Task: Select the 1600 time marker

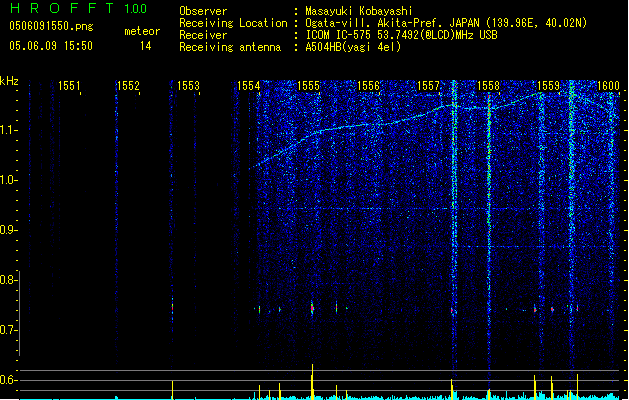Action: [608, 86]
